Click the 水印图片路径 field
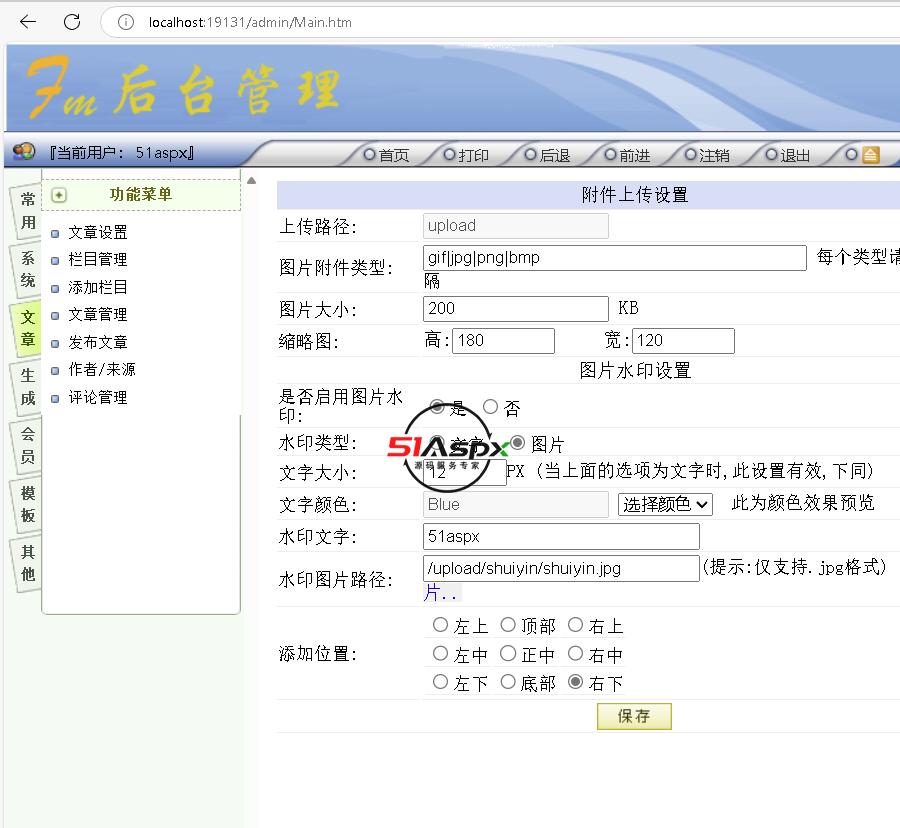The height and width of the screenshot is (828, 900). point(561,568)
